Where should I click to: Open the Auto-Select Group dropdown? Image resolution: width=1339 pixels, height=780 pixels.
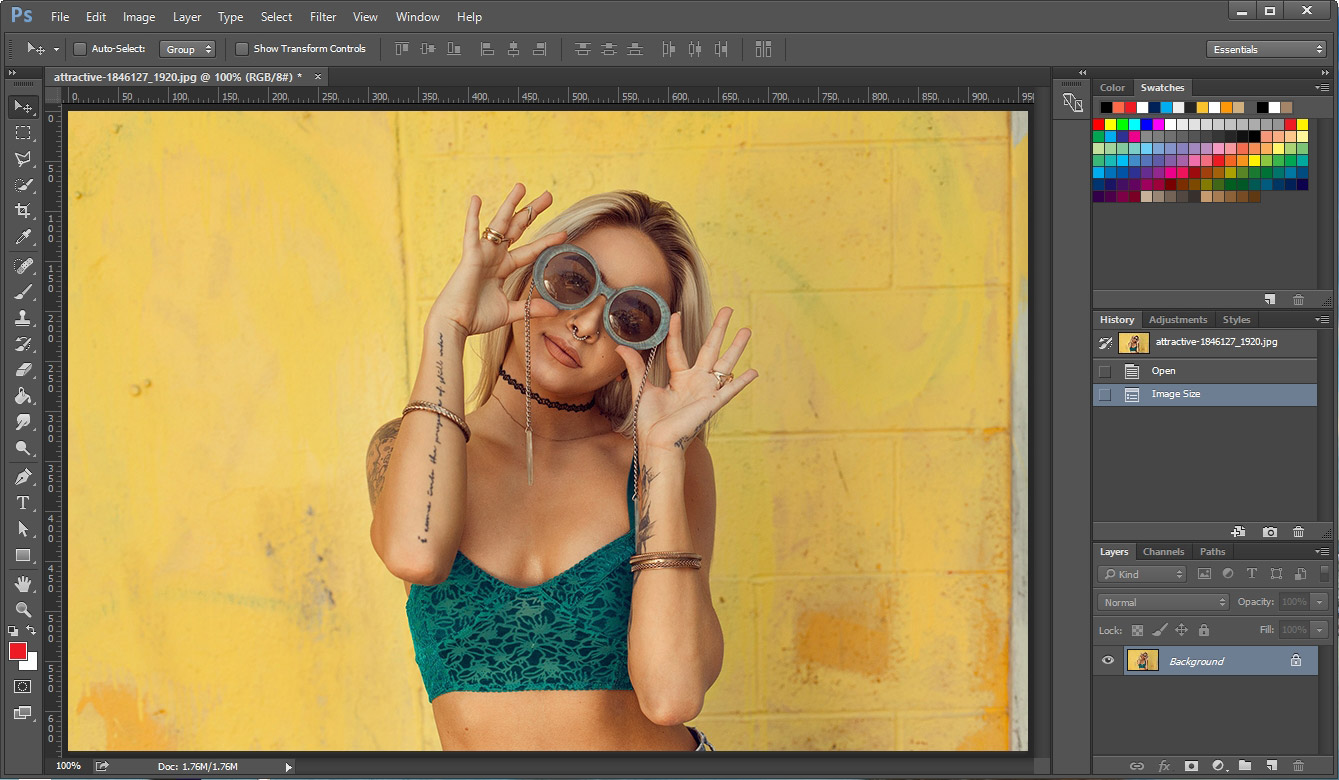tap(187, 49)
